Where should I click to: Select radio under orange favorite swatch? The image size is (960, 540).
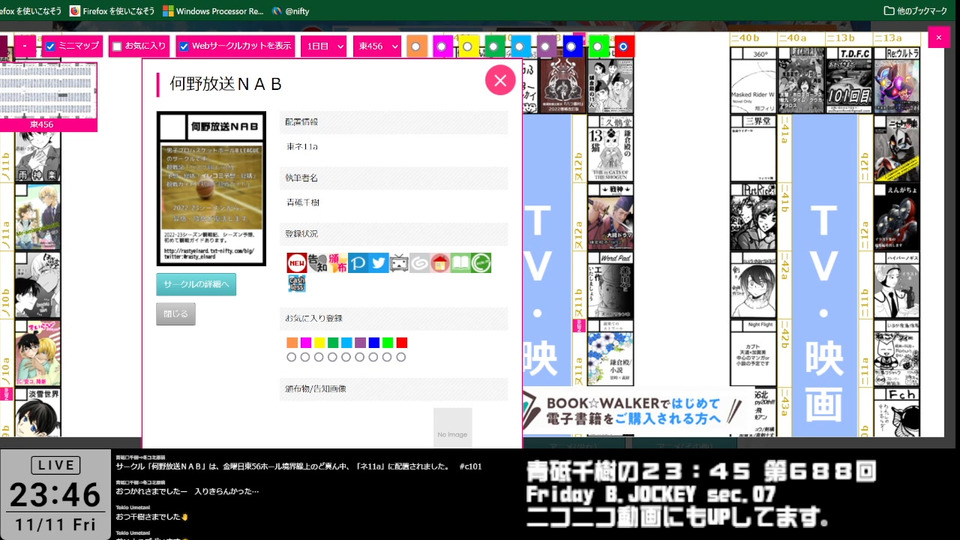tap(291, 357)
